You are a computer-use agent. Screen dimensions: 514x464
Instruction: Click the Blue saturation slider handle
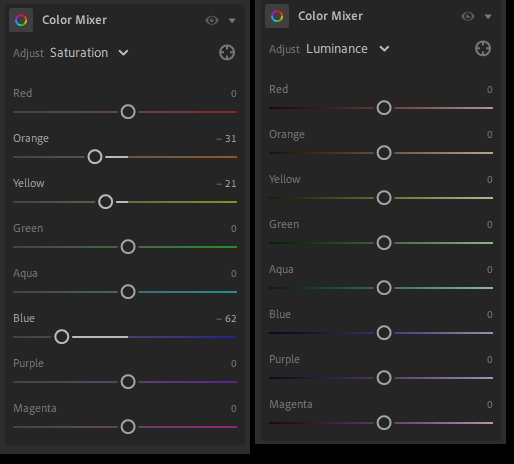[x=62, y=337]
